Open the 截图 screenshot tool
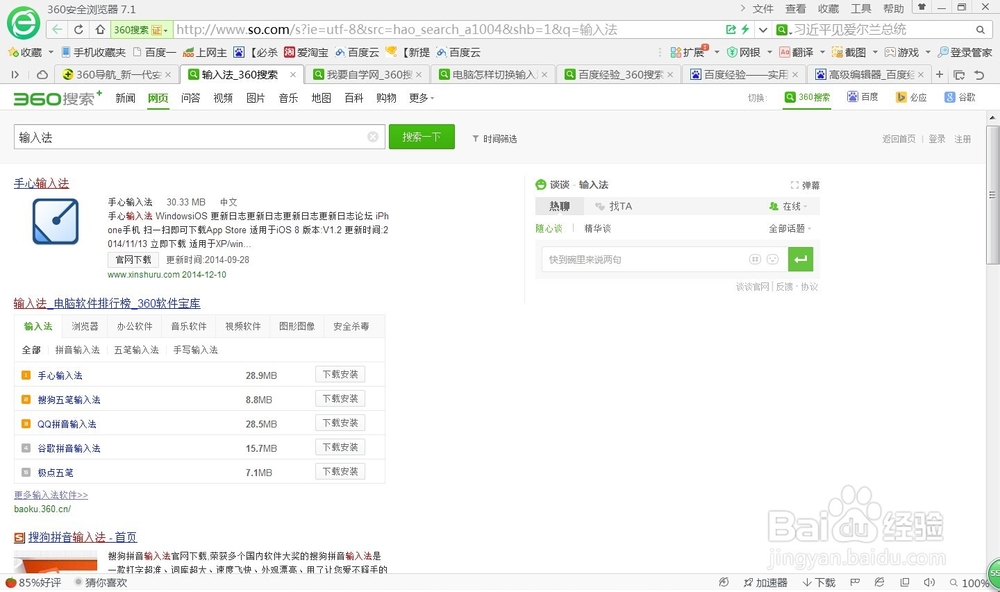 point(849,52)
